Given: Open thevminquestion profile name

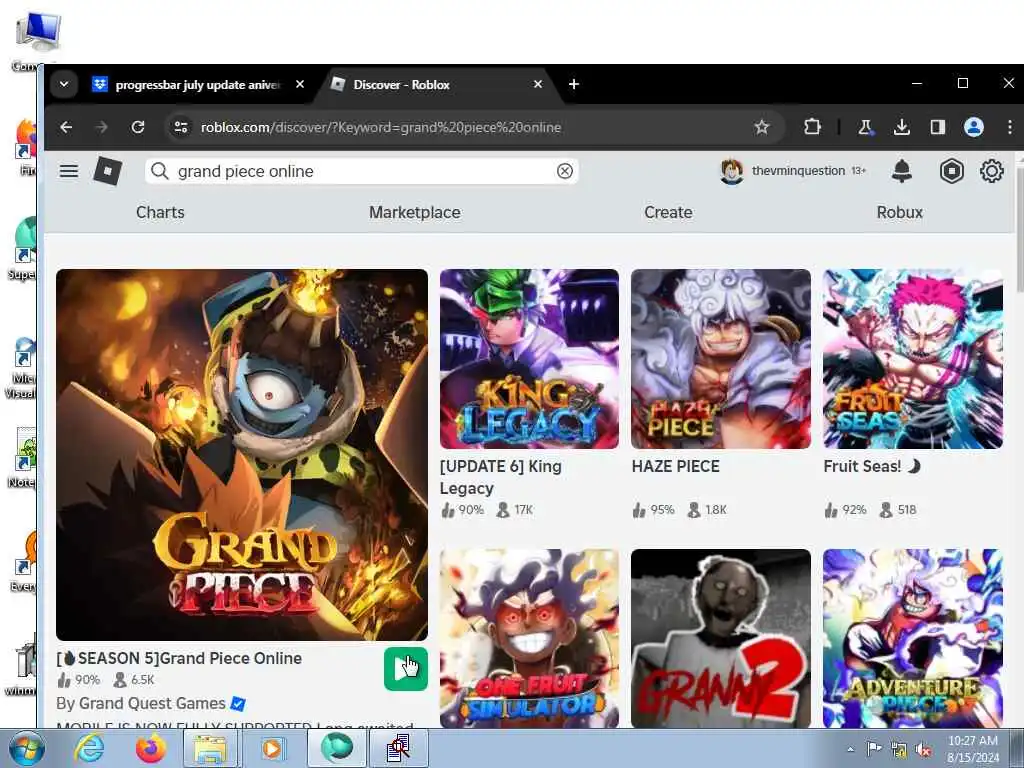Looking at the screenshot, I should 798,170.
